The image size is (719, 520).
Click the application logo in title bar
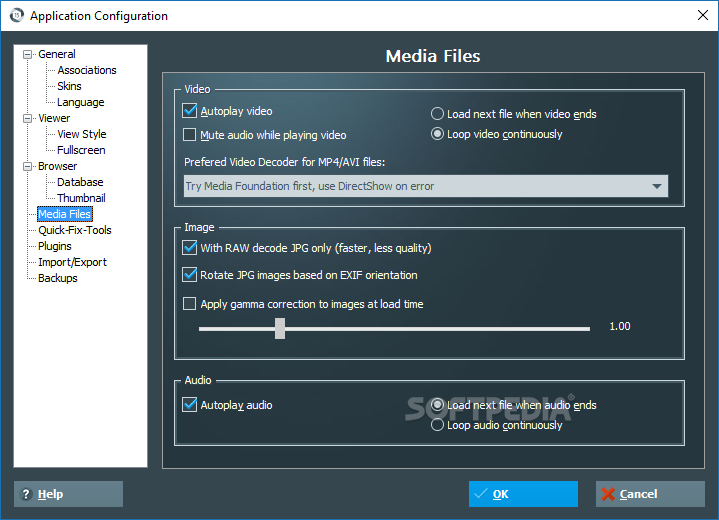17,15
